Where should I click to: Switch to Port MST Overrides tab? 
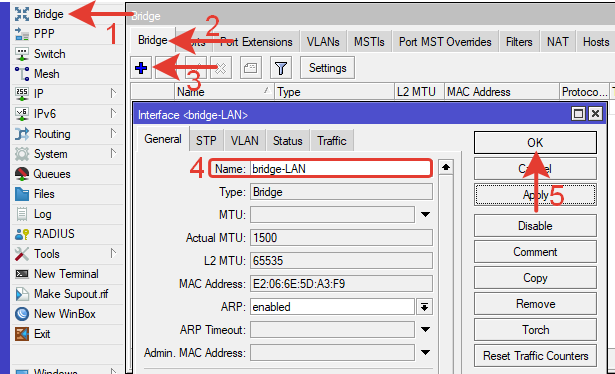445,42
